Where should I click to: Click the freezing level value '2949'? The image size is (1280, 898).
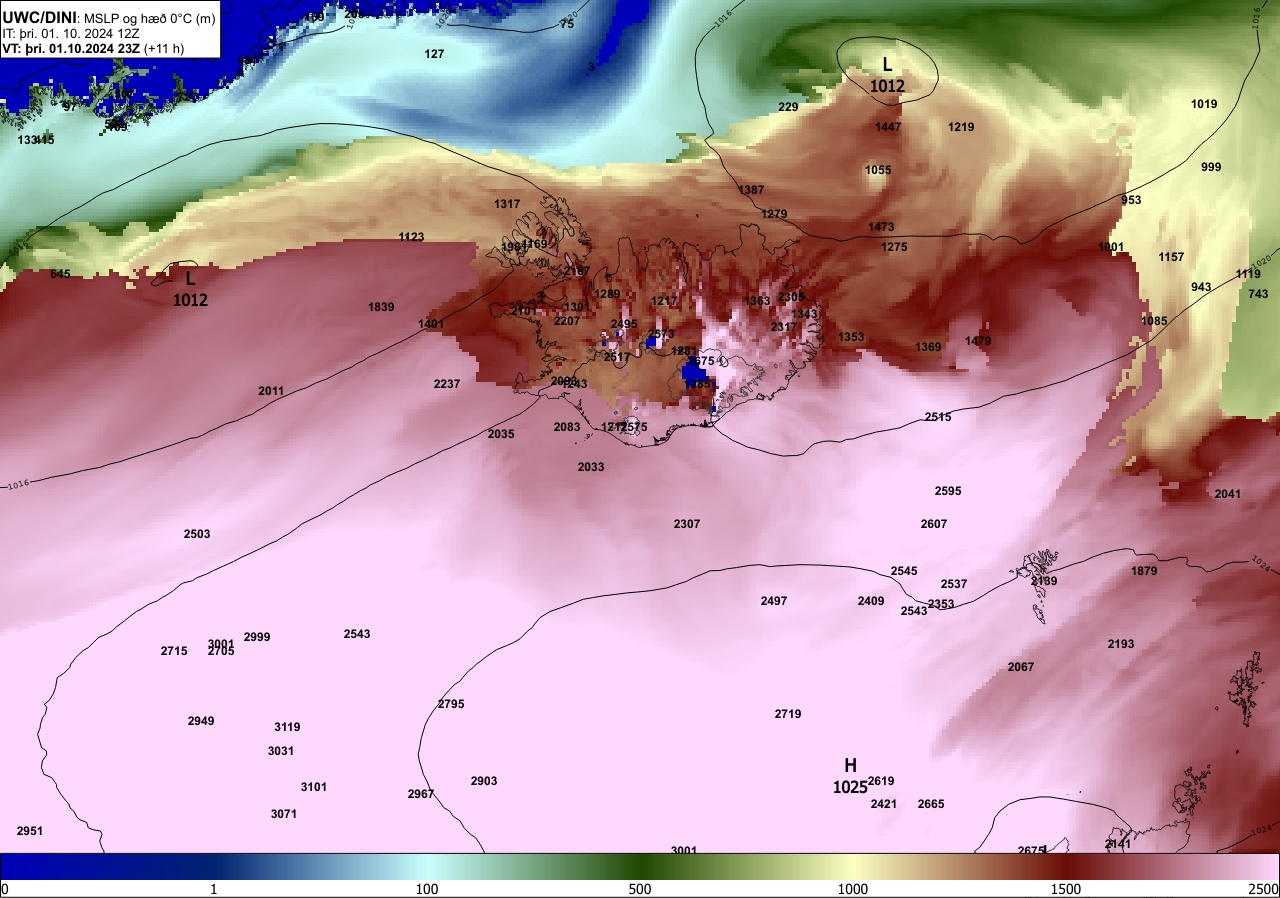pyautogui.click(x=201, y=721)
